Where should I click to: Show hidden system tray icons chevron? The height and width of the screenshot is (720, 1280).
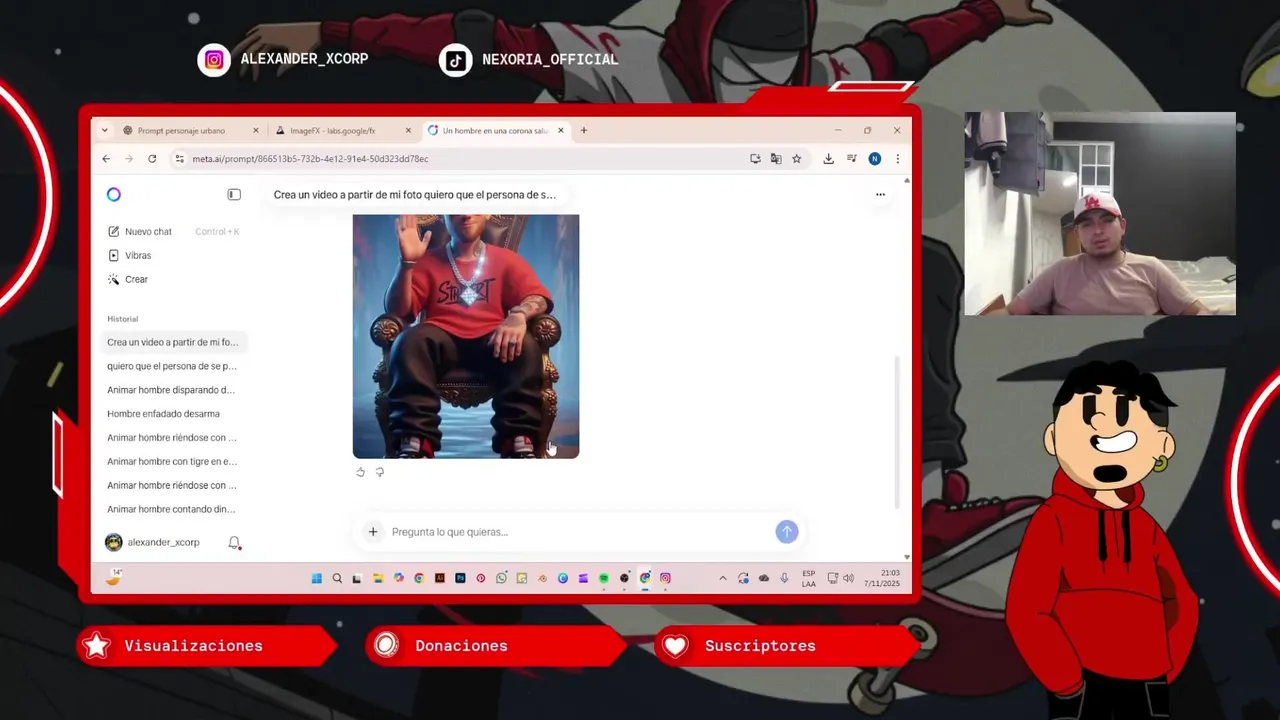pos(723,578)
